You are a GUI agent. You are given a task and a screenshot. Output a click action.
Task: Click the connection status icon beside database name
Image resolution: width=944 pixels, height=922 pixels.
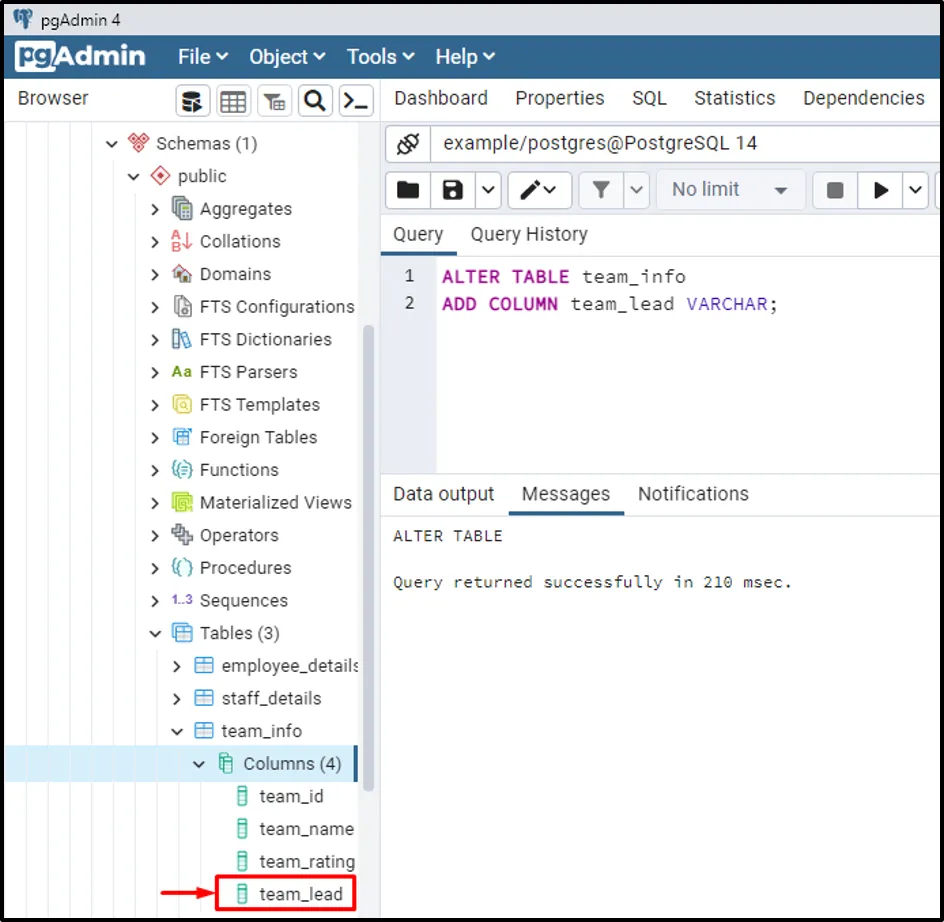[x=408, y=144]
